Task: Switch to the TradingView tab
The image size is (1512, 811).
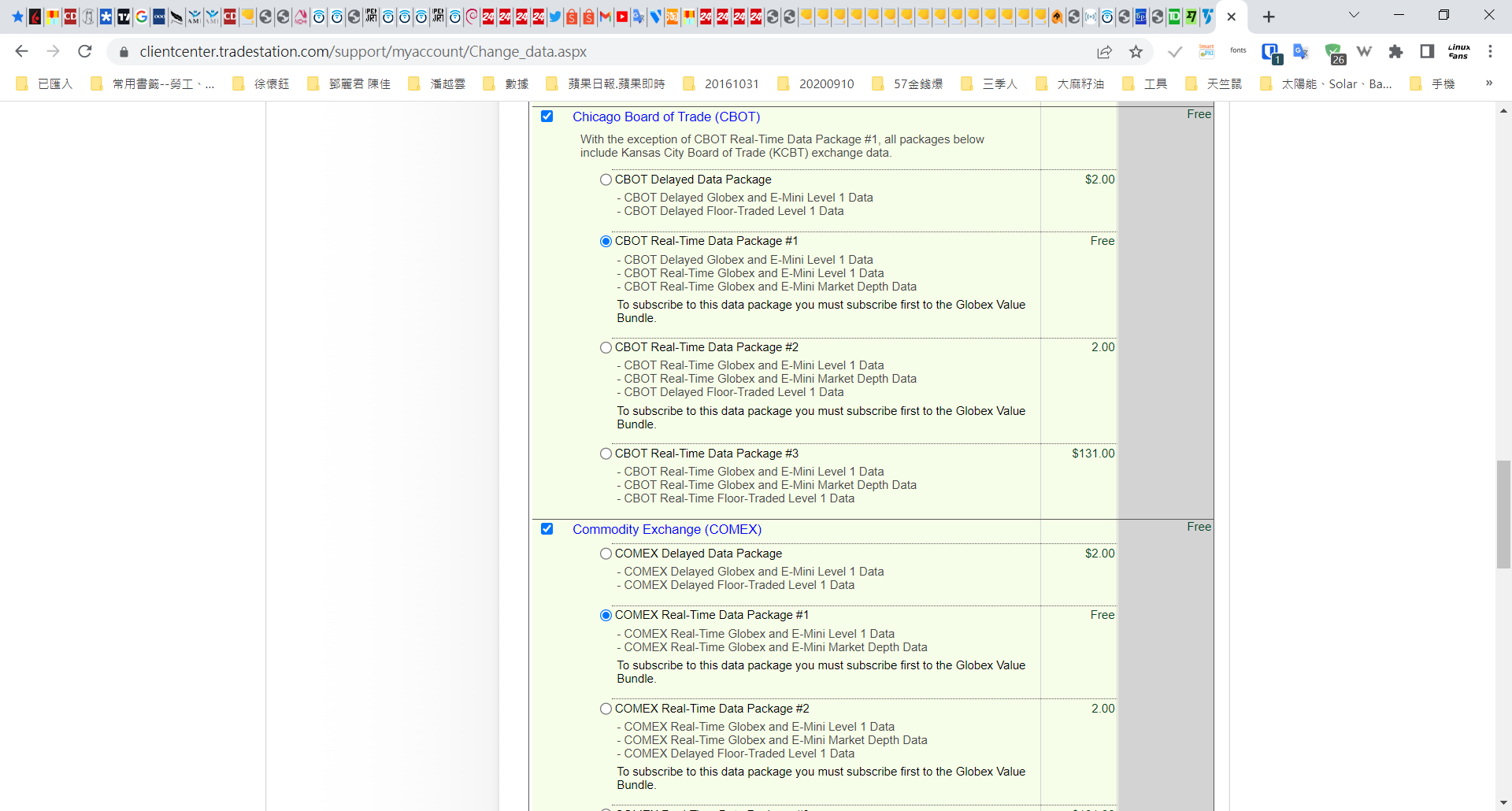Action: [124, 17]
